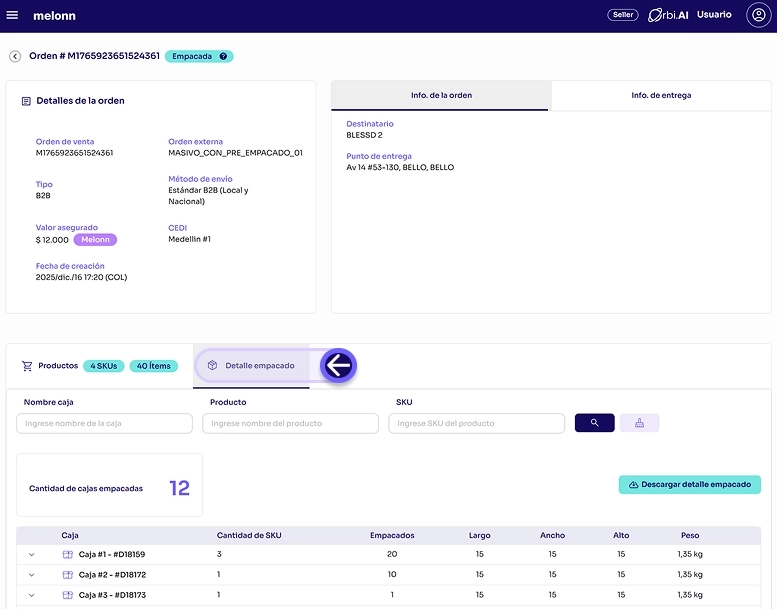Click the Orbi.AI logo in the header
Viewport: 777px width, 609px height.
click(x=668, y=15)
